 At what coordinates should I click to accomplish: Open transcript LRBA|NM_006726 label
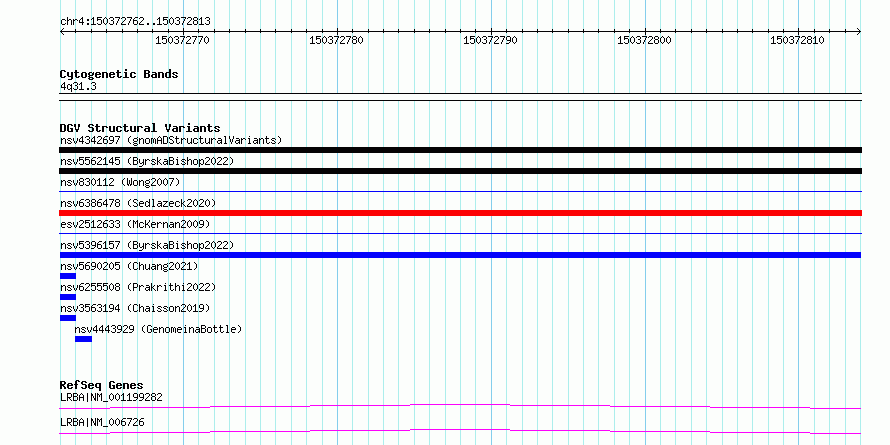102,422
